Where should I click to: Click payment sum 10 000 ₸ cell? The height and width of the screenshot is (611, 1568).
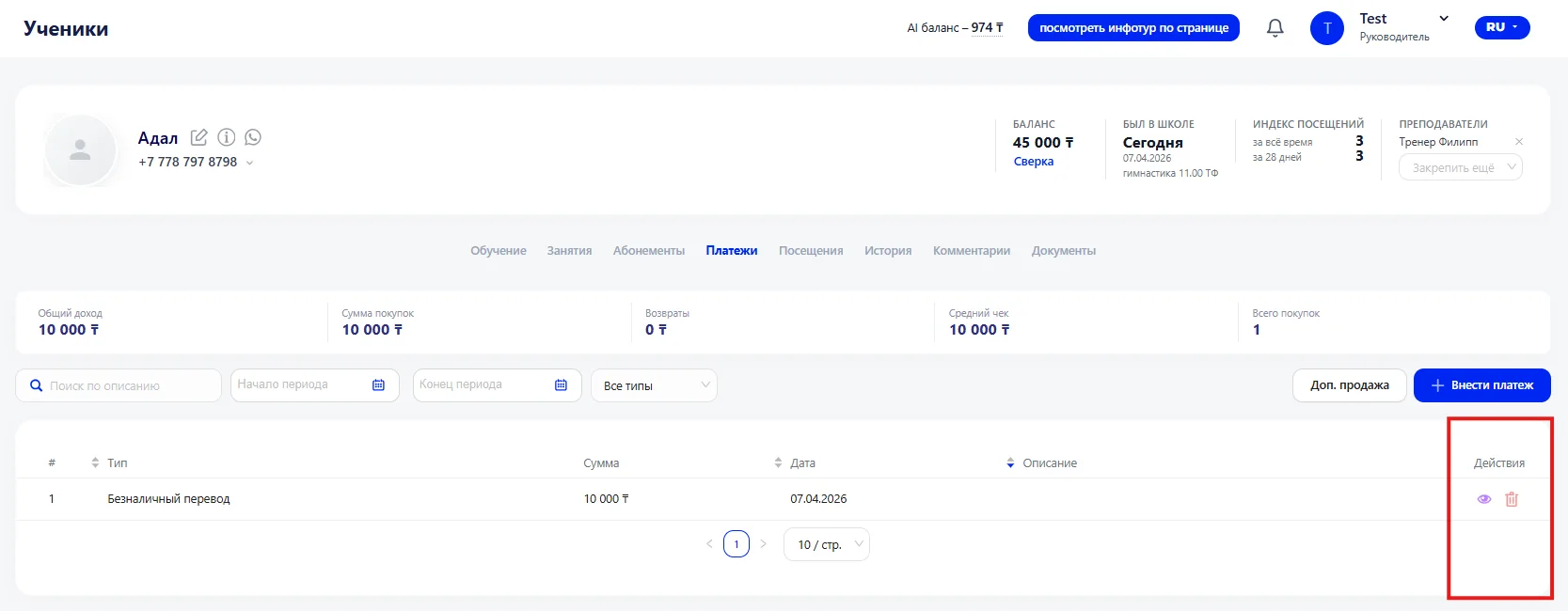click(x=606, y=499)
